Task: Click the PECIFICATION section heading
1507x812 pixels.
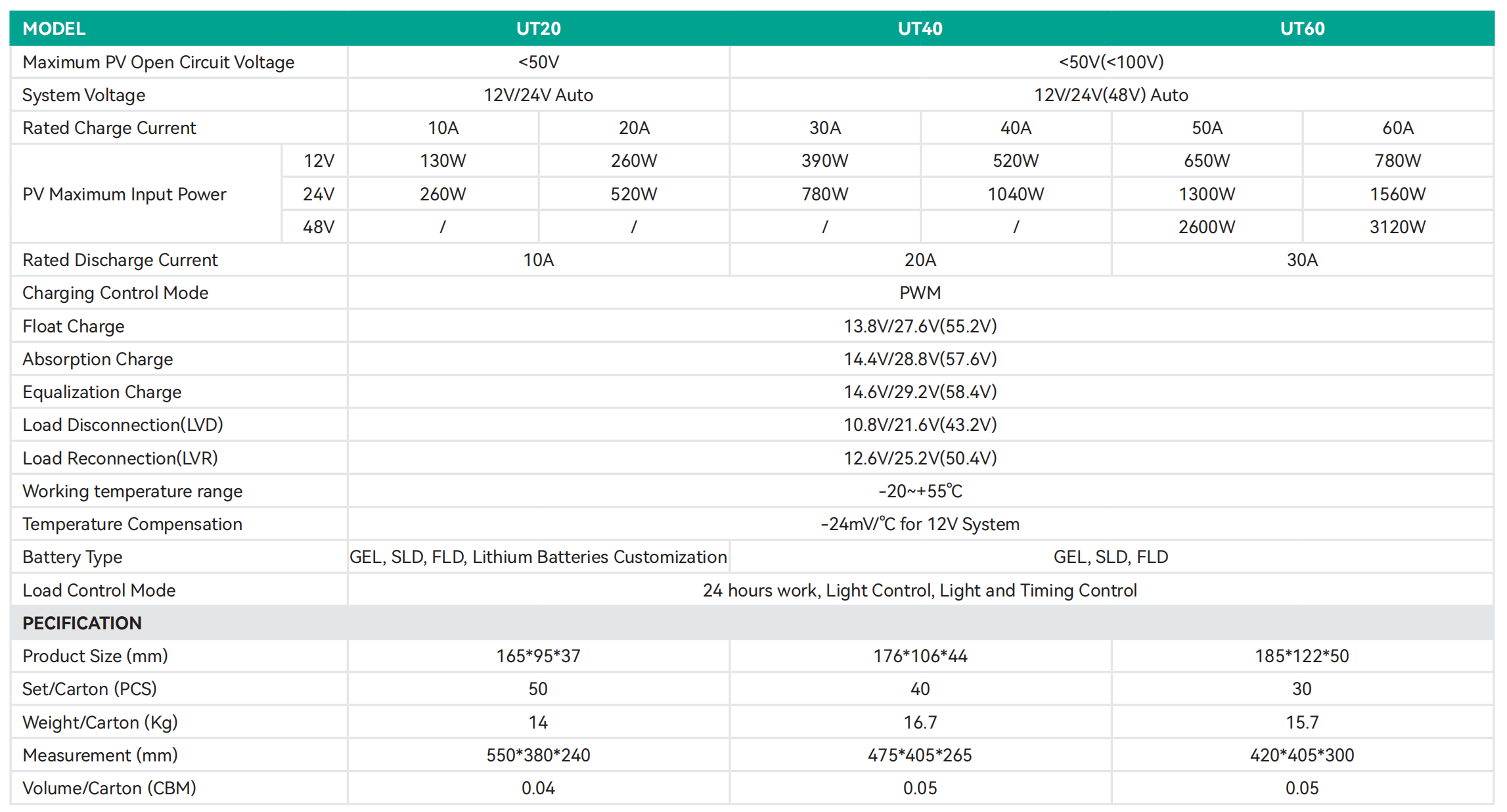Action: (x=81, y=623)
